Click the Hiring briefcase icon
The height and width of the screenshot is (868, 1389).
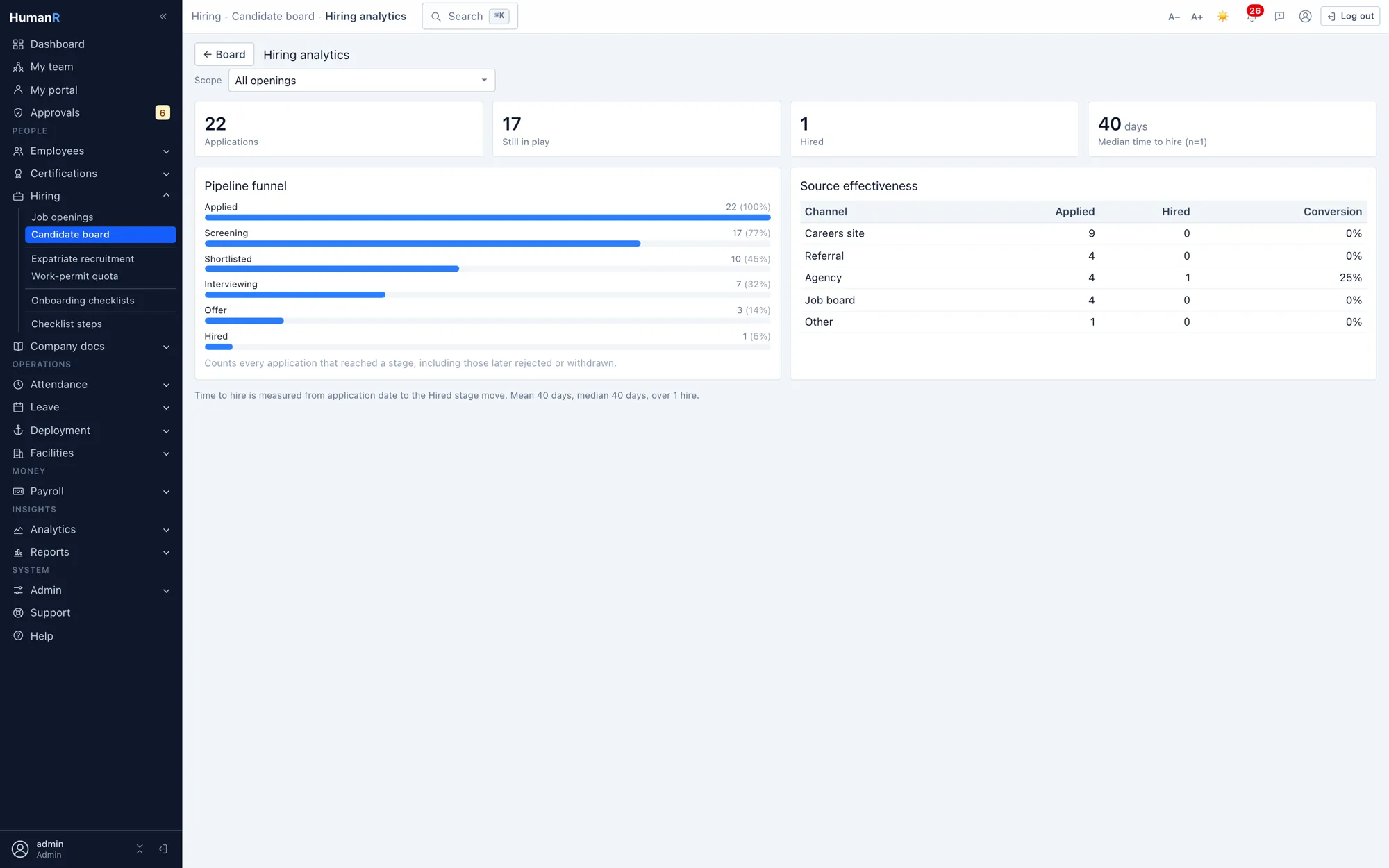18,197
